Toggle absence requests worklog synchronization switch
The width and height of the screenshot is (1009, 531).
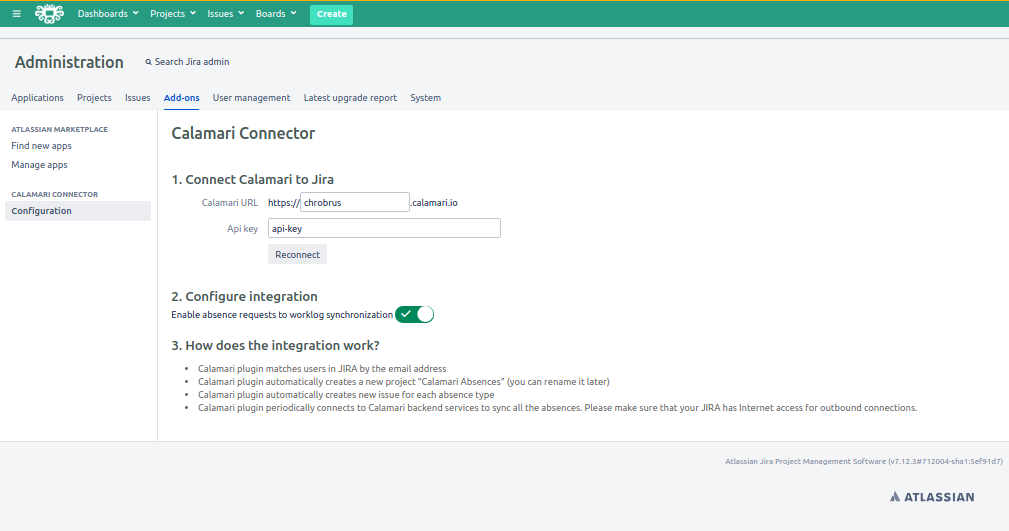click(x=414, y=314)
